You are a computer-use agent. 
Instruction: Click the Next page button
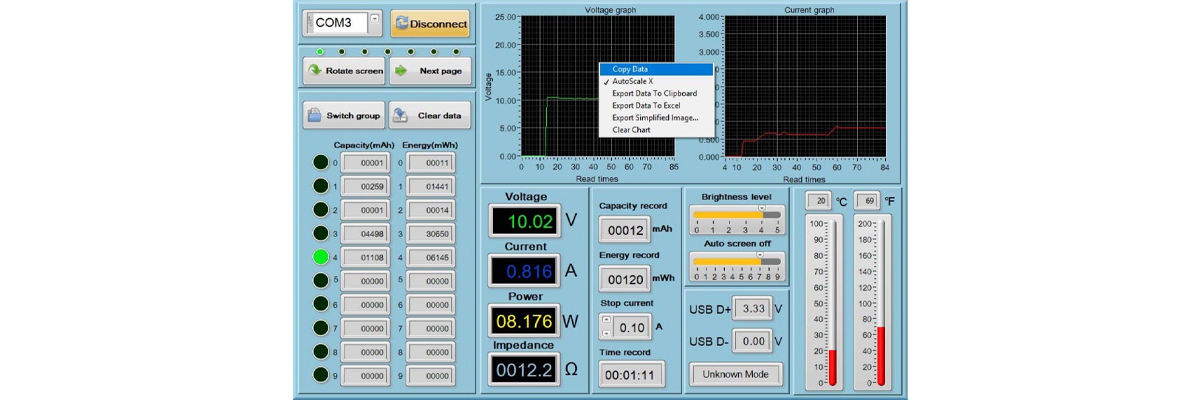coord(430,71)
